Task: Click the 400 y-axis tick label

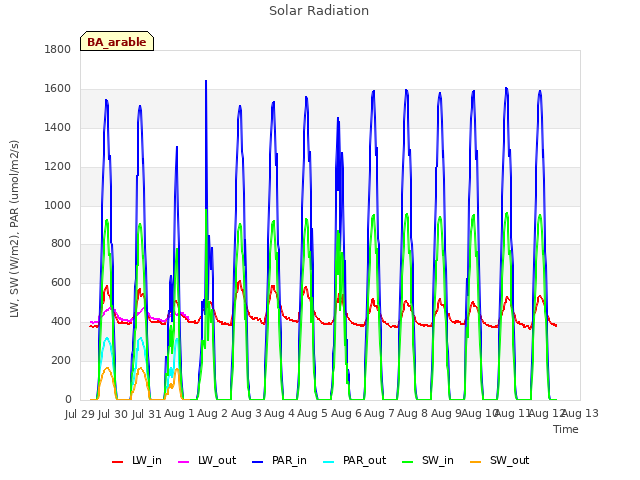Action: pyautogui.click(x=61, y=322)
